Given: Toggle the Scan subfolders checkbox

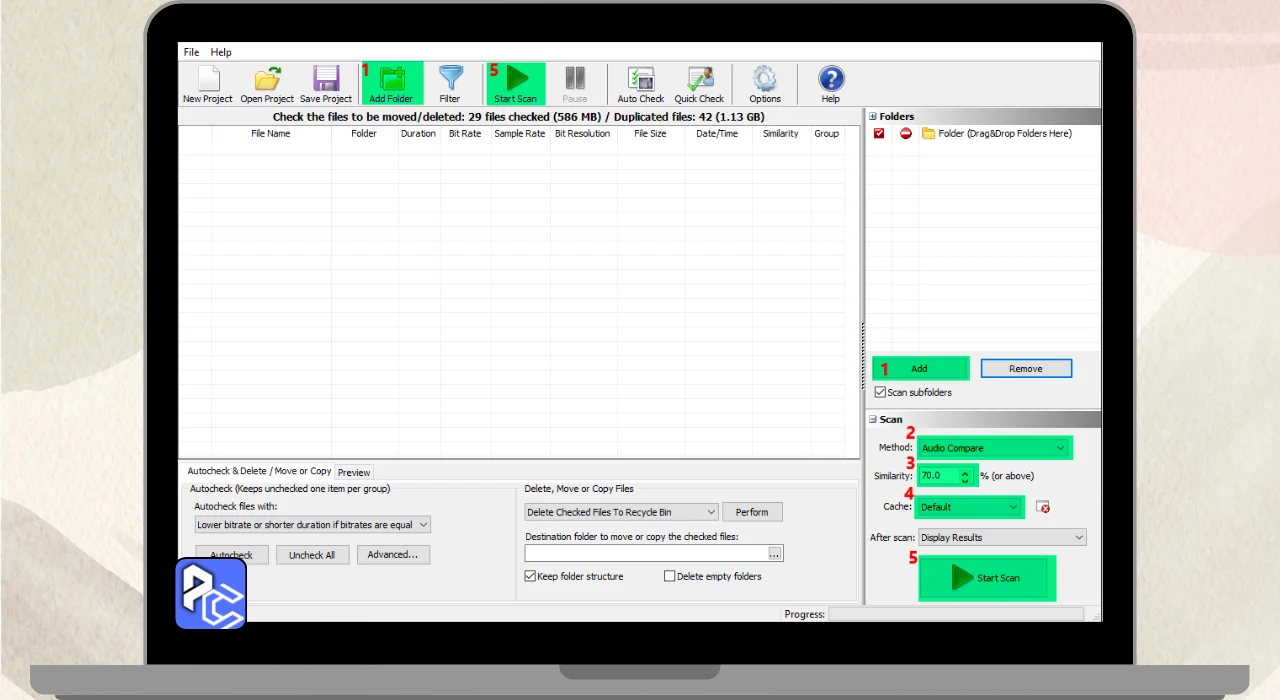Looking at the screenshot, I should (880, 393).
